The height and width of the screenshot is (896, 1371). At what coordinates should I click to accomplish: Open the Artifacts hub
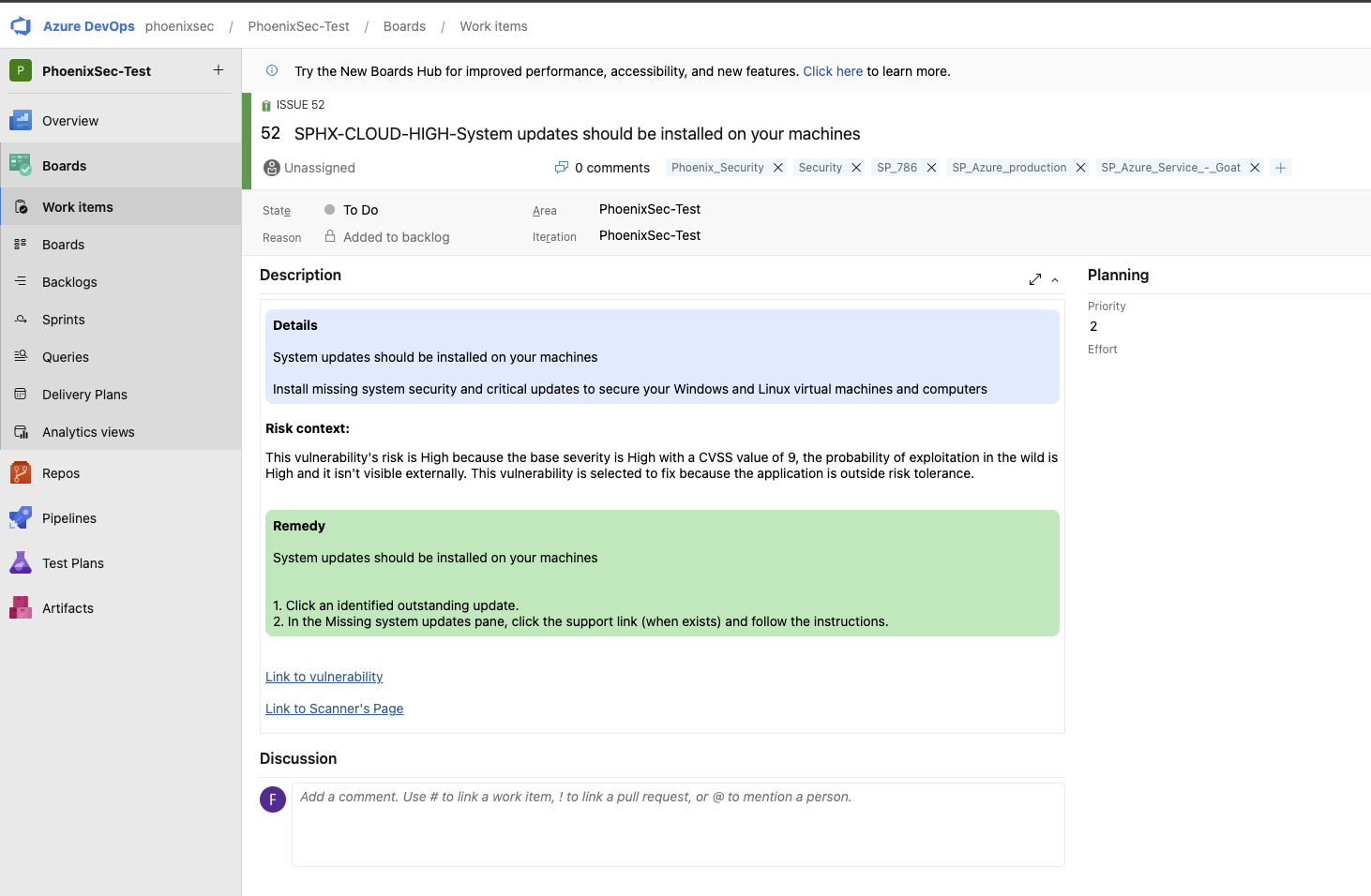pyautogui.click(x=120, y=608)
